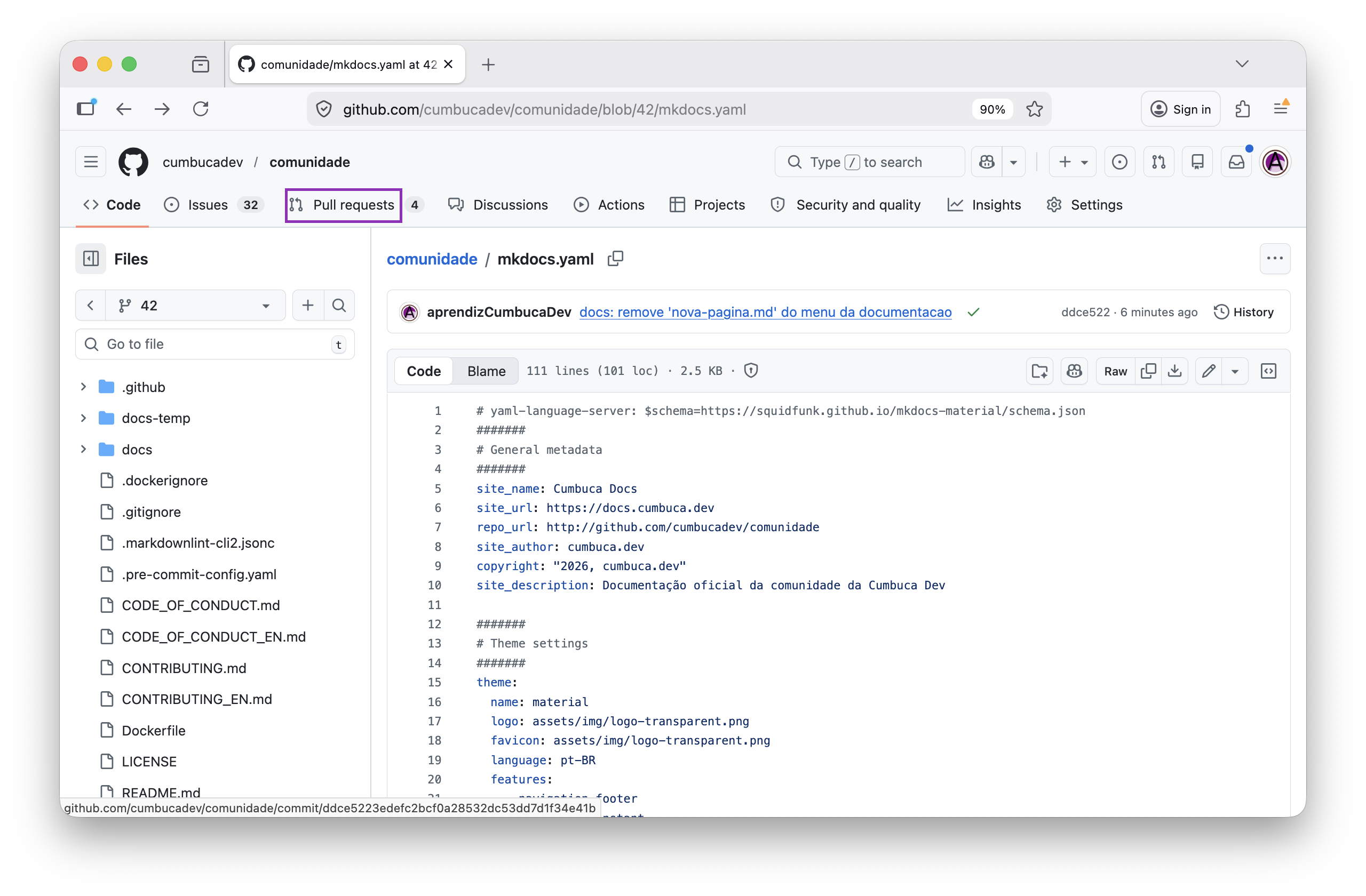Open the header repositories icon
Screen dimensions: 1366x896
[x=1197, y=162]
